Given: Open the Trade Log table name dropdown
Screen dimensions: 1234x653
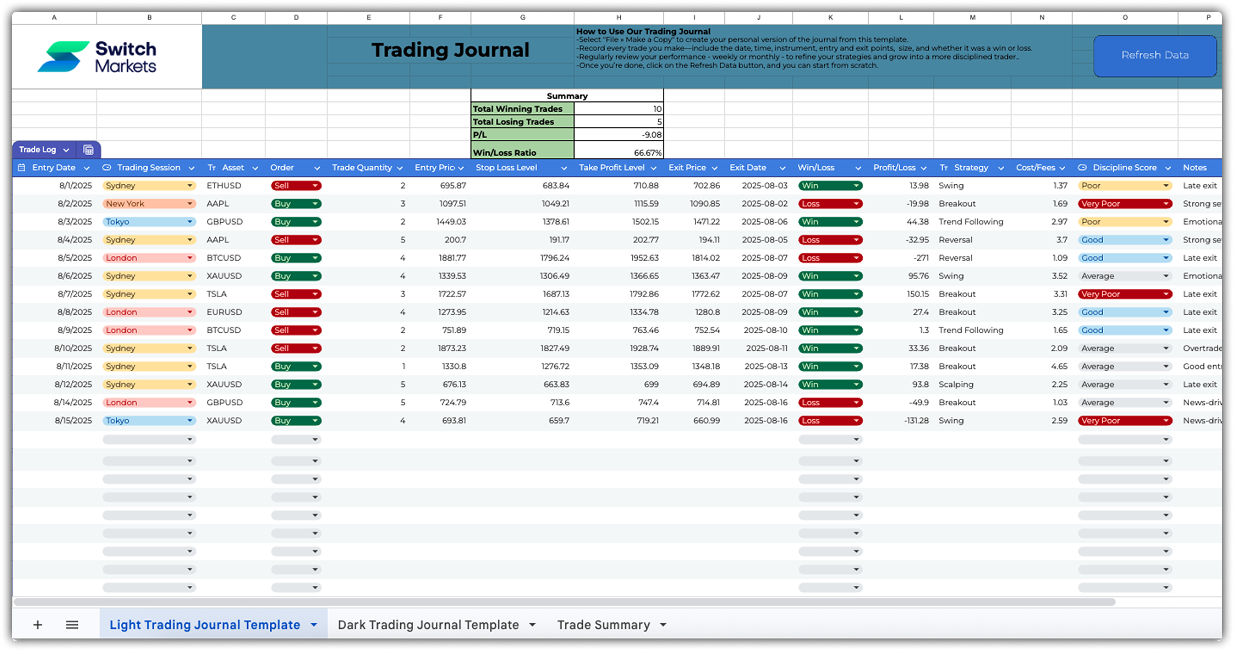Looking at the screenshot, I should coord(66,150).
